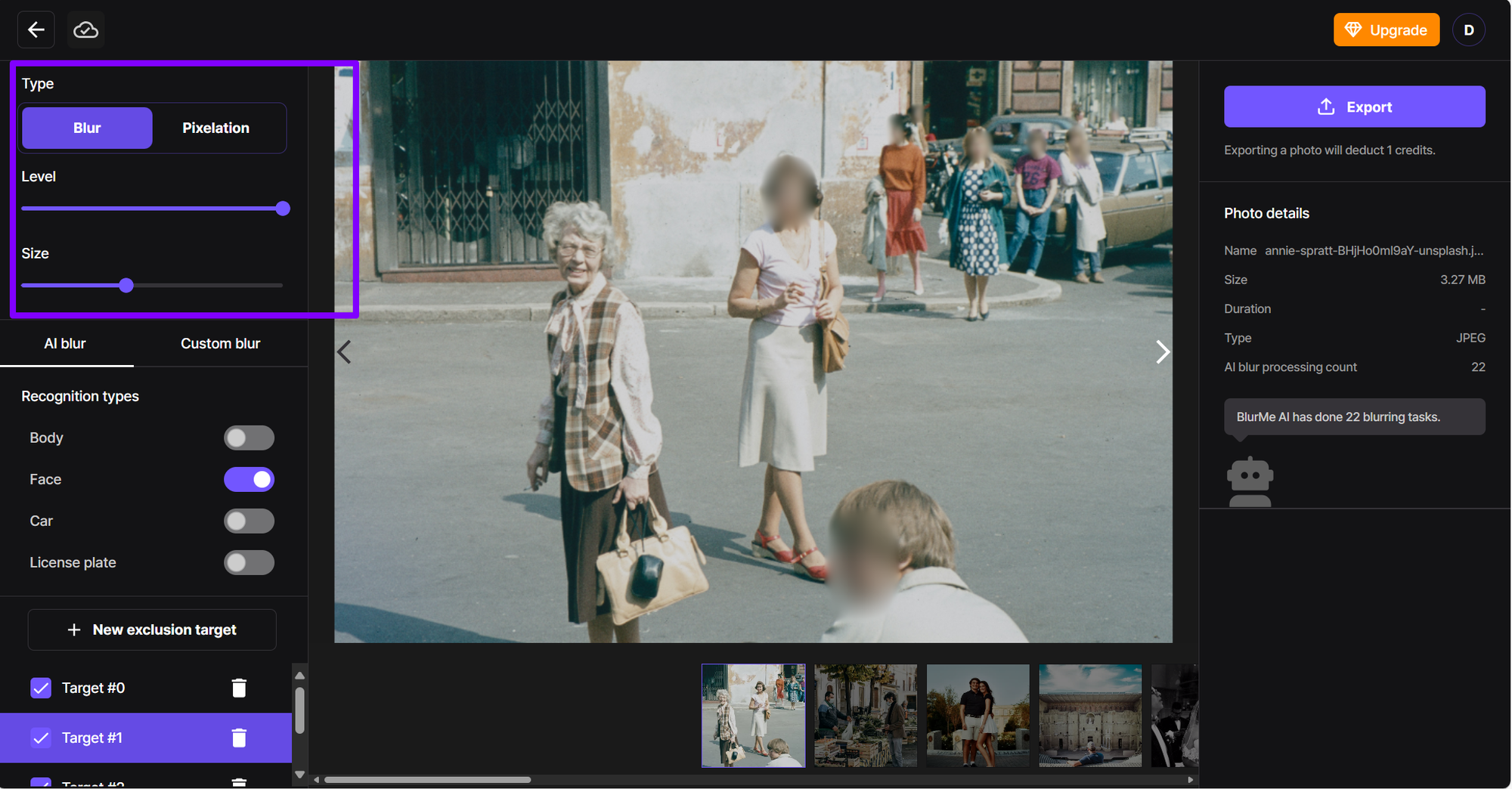Disable Face recognition switch
Image resolution: width=1512 pixels, height=789 pixels.
click(249, 480)
